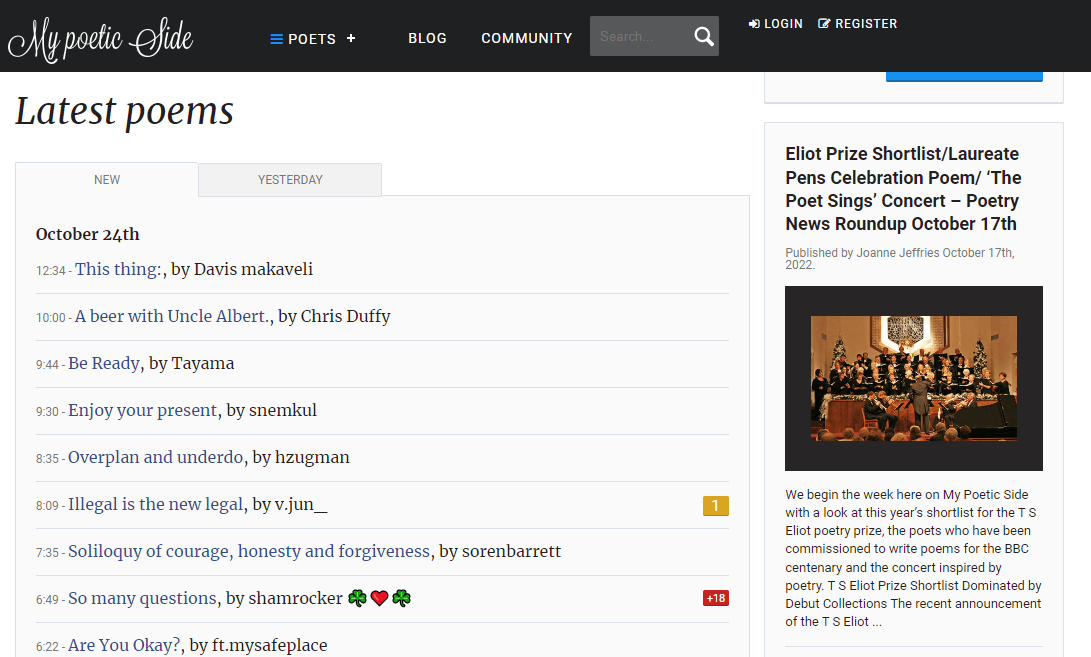The height and width of the screenshot is (657, 1091).
Task: Click the hamburger lines icon beside POETS
Action: pyautogui.click(x=274, y=38)
